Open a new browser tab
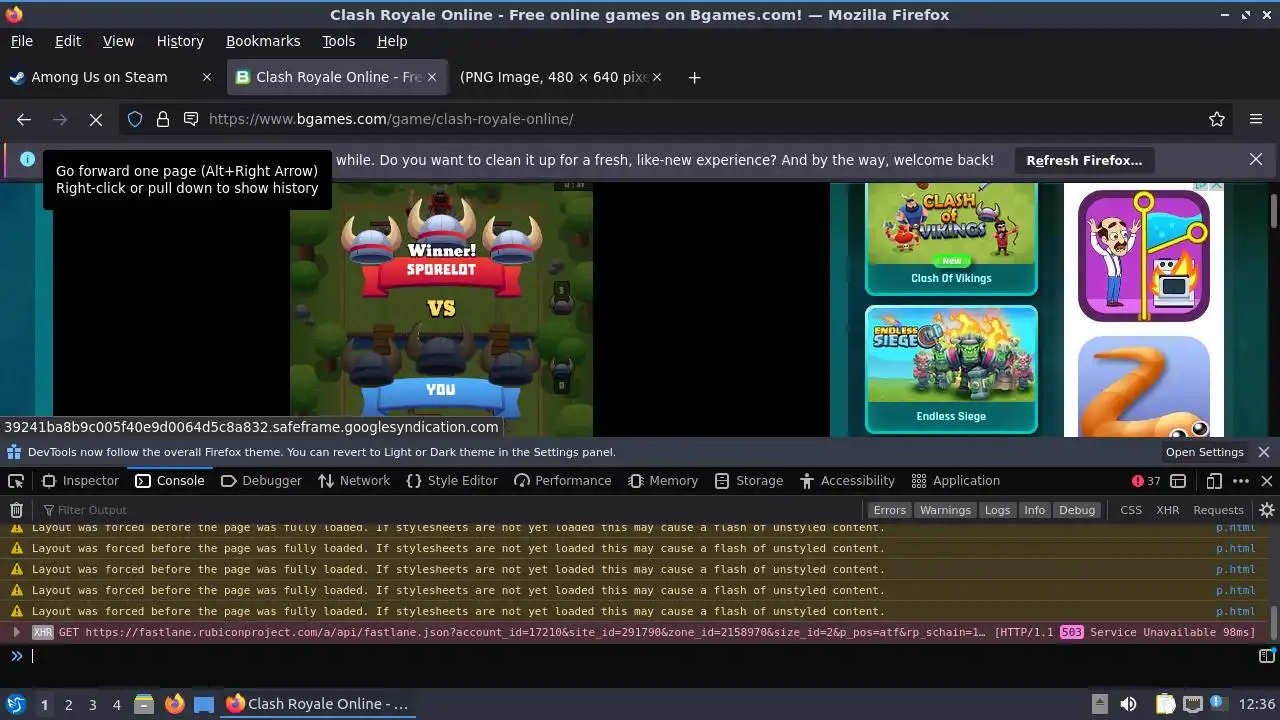Image resolution: width=1280 pixels, height=720 pixels. click(694, 77)
